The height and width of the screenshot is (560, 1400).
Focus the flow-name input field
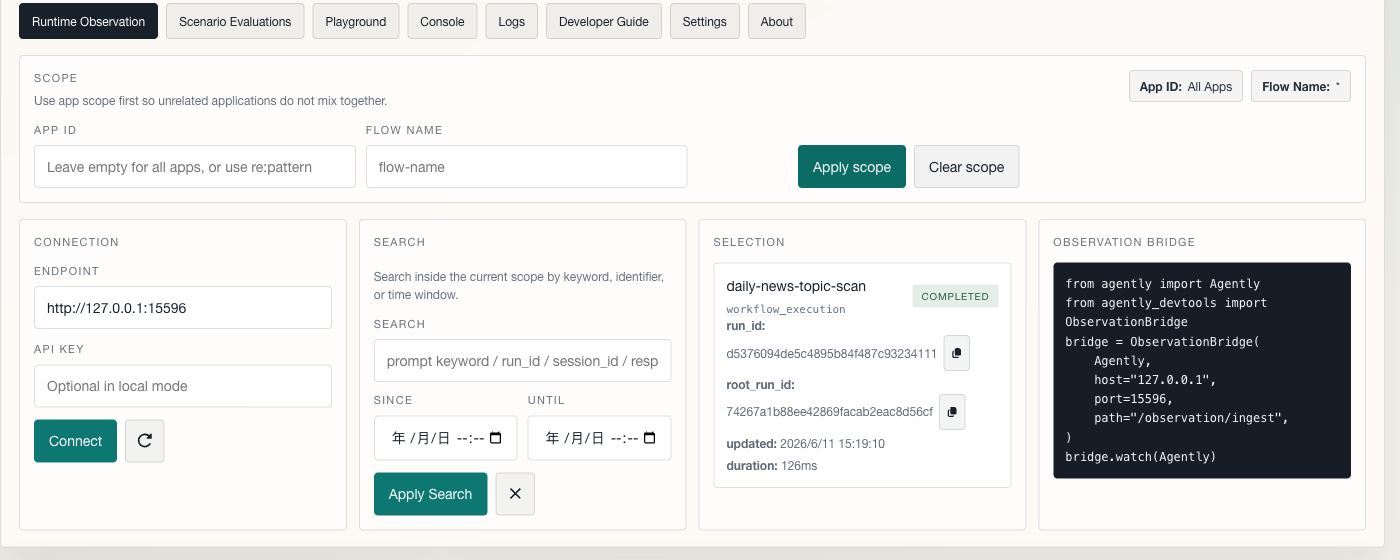click(527, 167)
